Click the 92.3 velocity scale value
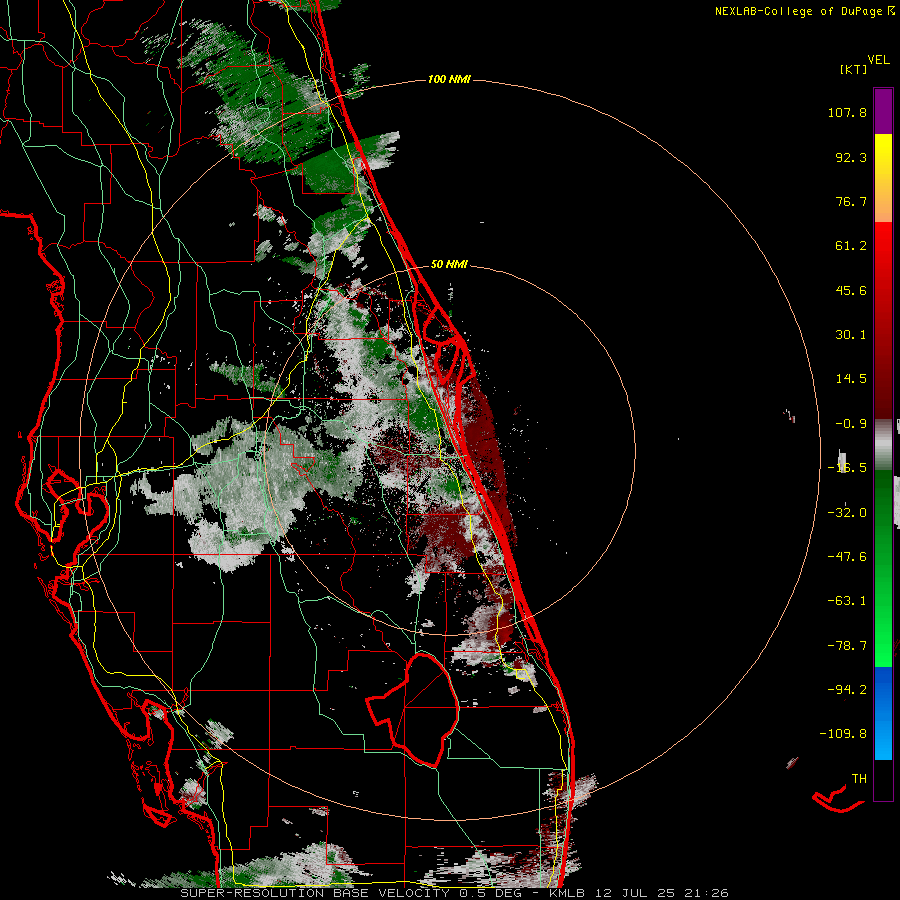Screen dimensions: 900x900 tap(851, 157)
